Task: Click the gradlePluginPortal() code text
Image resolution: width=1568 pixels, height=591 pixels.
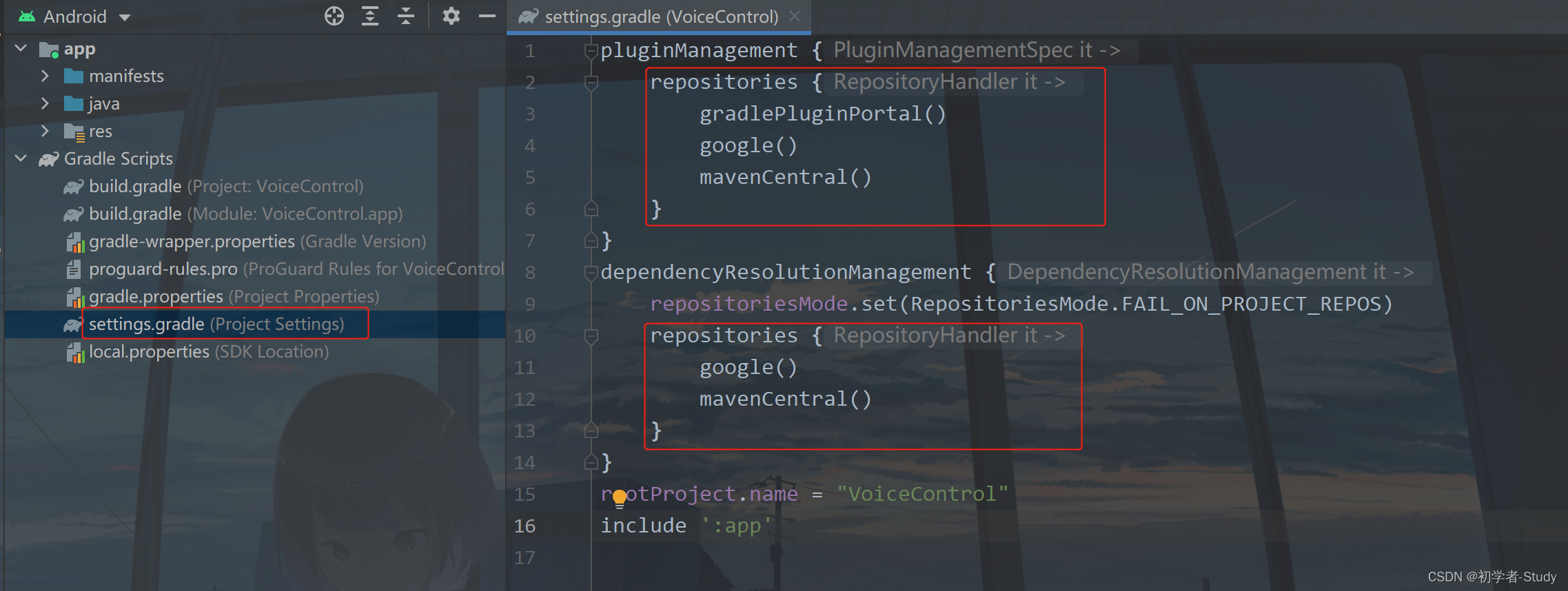Action: click(823, 114)
